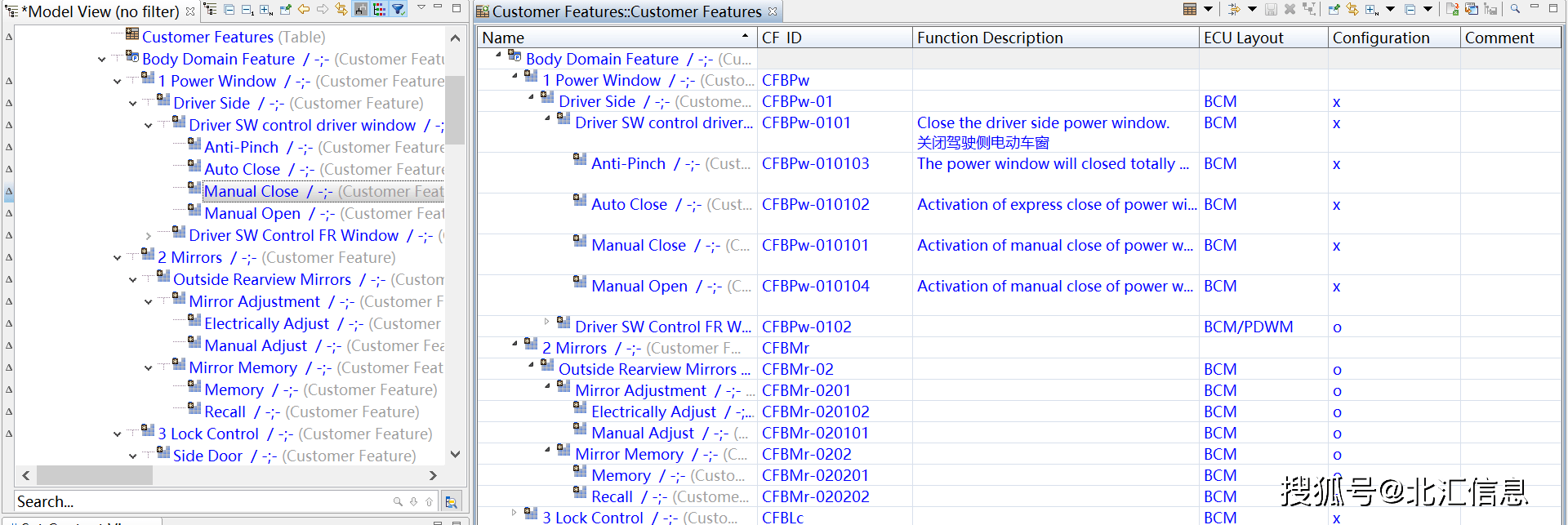The image size is (1568, 525).
Task: Click the table layout icon in Customer Features toolbar
Action: point(1190,10)
